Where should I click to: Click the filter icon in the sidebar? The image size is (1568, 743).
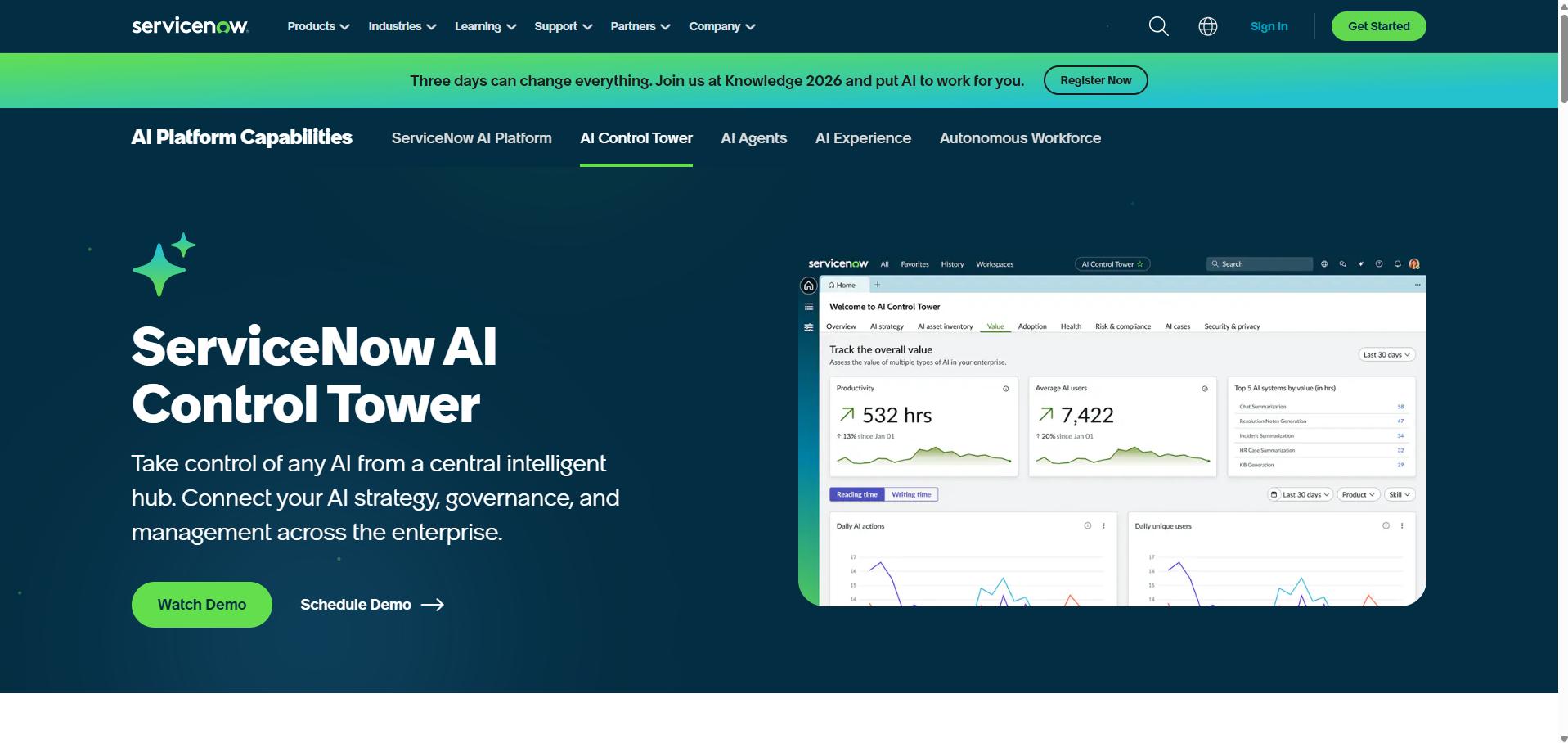click(x=809, y=326)
